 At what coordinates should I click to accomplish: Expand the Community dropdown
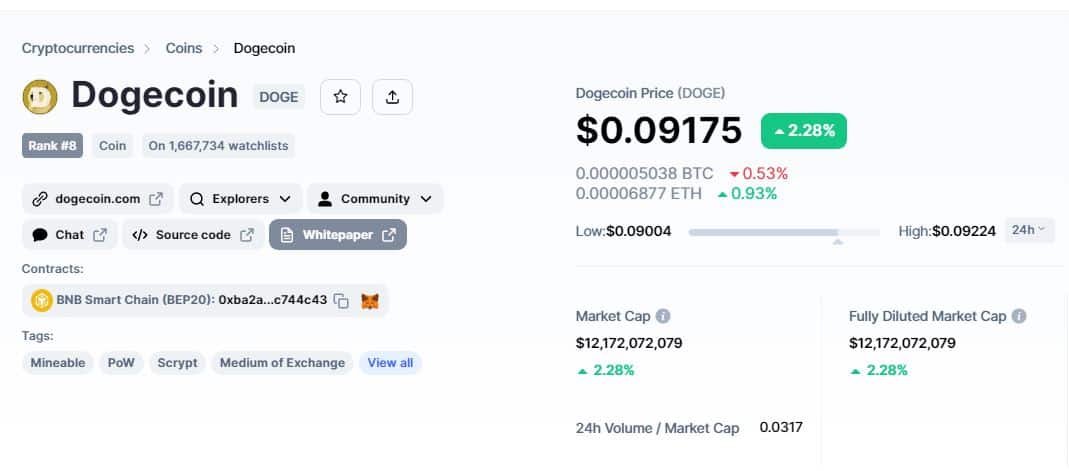(x=375, y=199)
